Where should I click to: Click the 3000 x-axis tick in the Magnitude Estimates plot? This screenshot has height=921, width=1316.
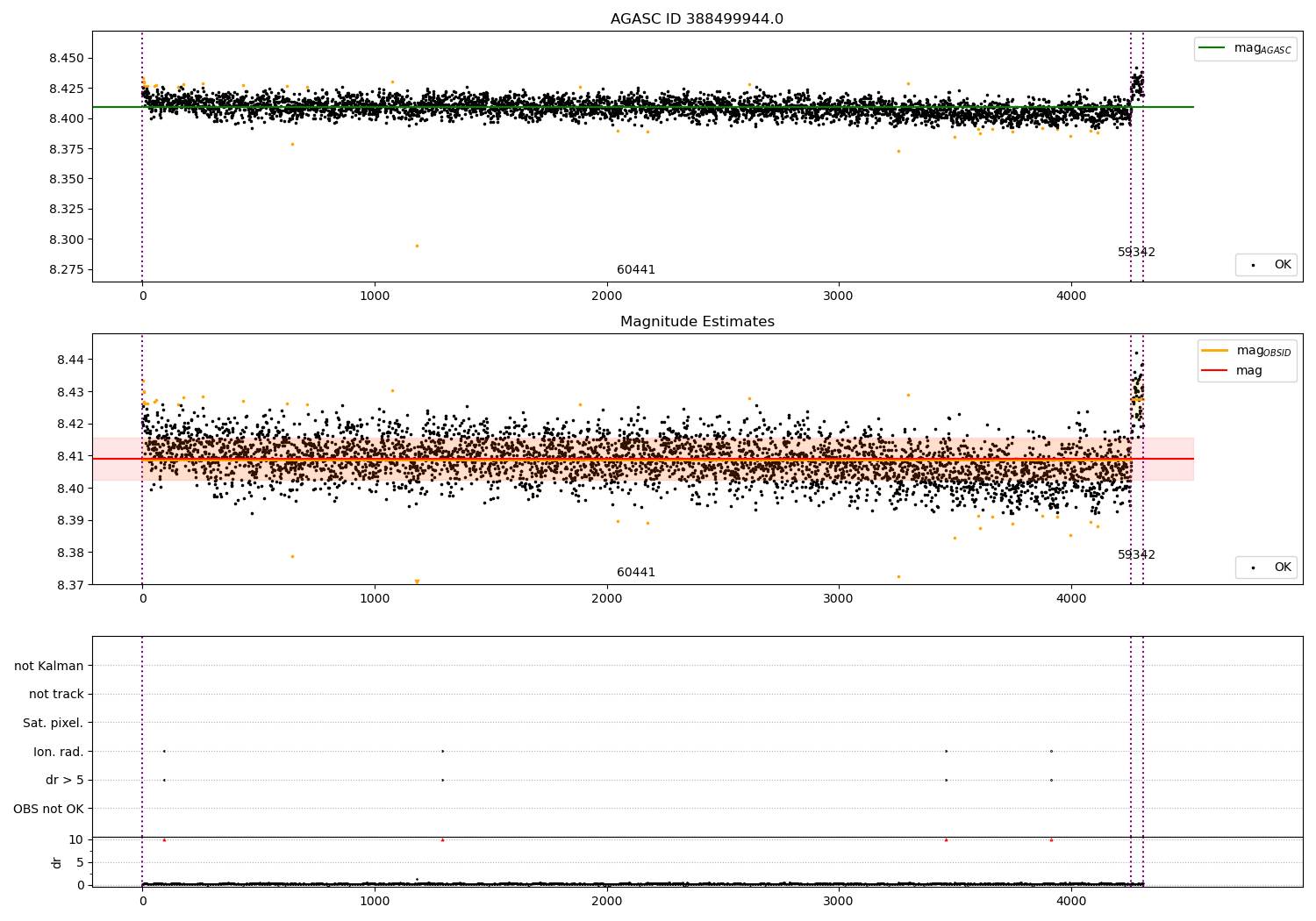[839, 599]
